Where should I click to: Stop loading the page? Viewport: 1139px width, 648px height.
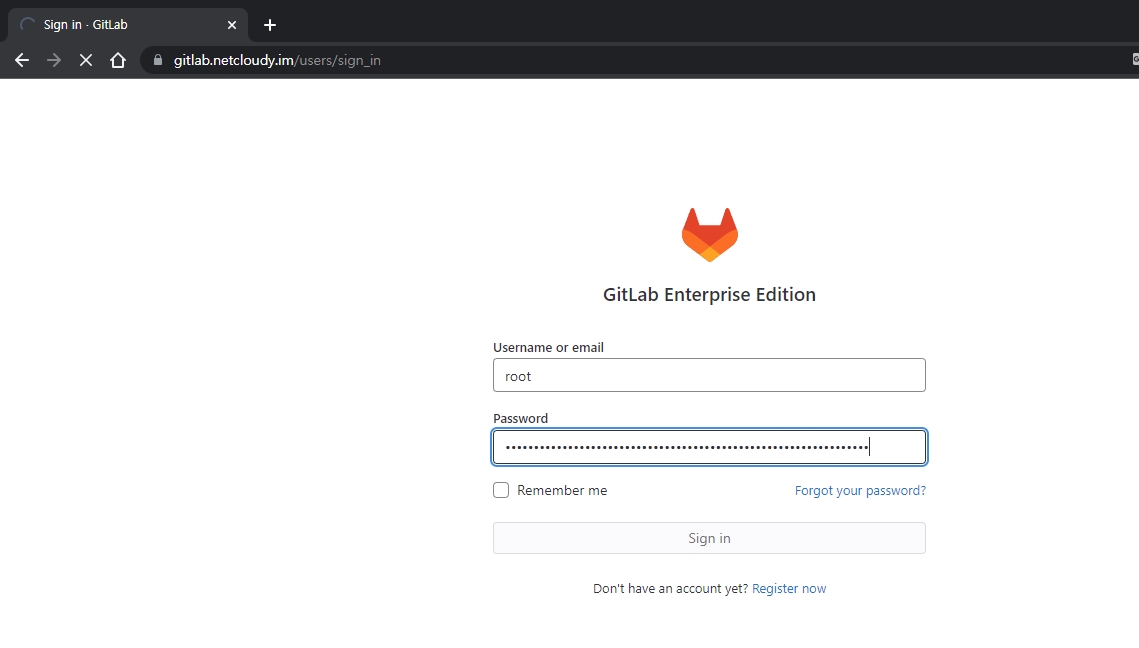click(x=86, y=60)
